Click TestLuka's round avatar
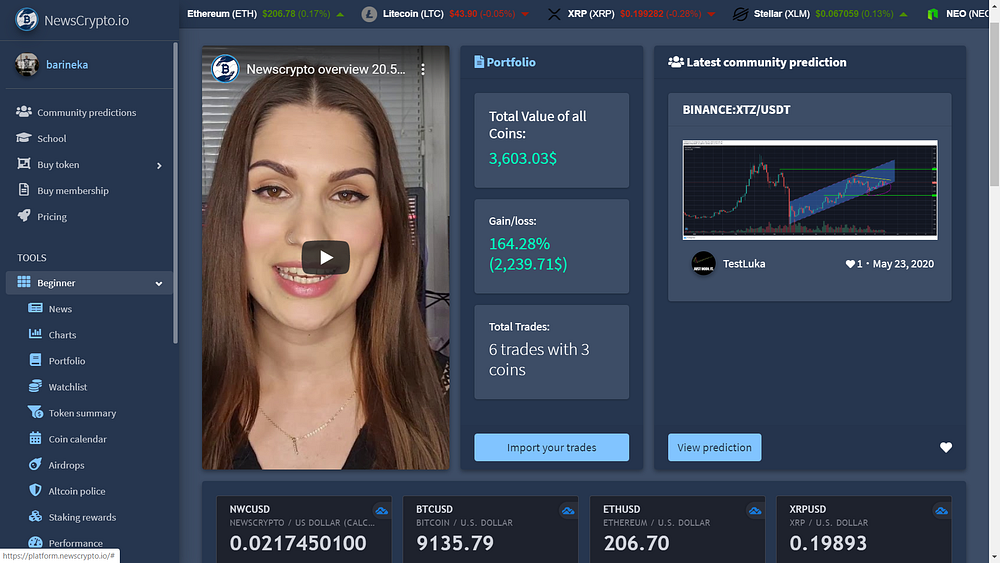 coord(703,263)
